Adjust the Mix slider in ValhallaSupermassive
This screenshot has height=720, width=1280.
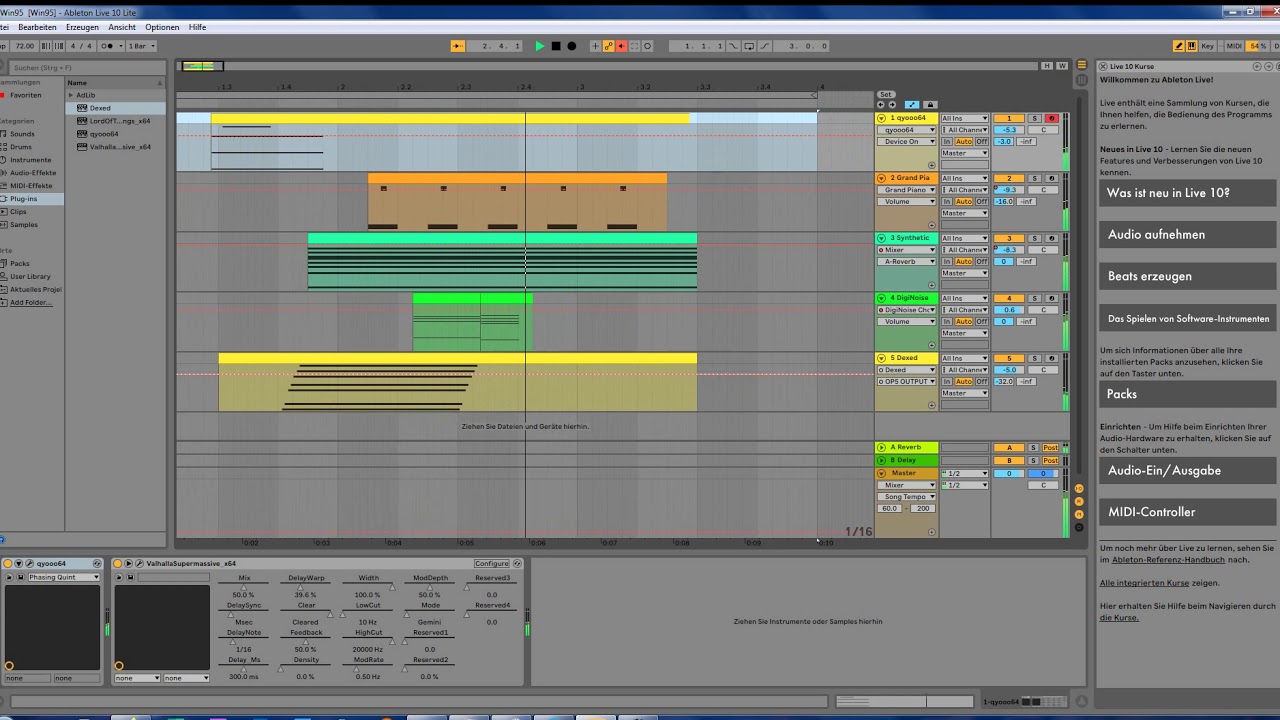pos(244,586)
